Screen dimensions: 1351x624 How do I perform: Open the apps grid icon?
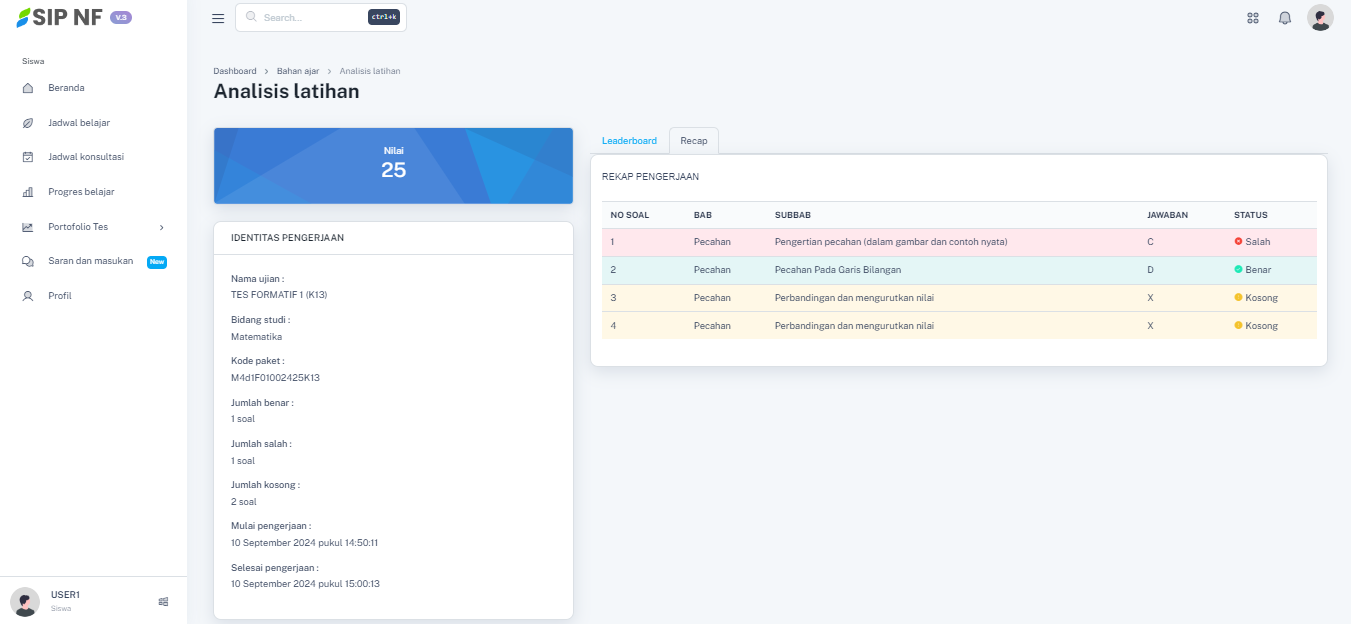[1253, 18]
